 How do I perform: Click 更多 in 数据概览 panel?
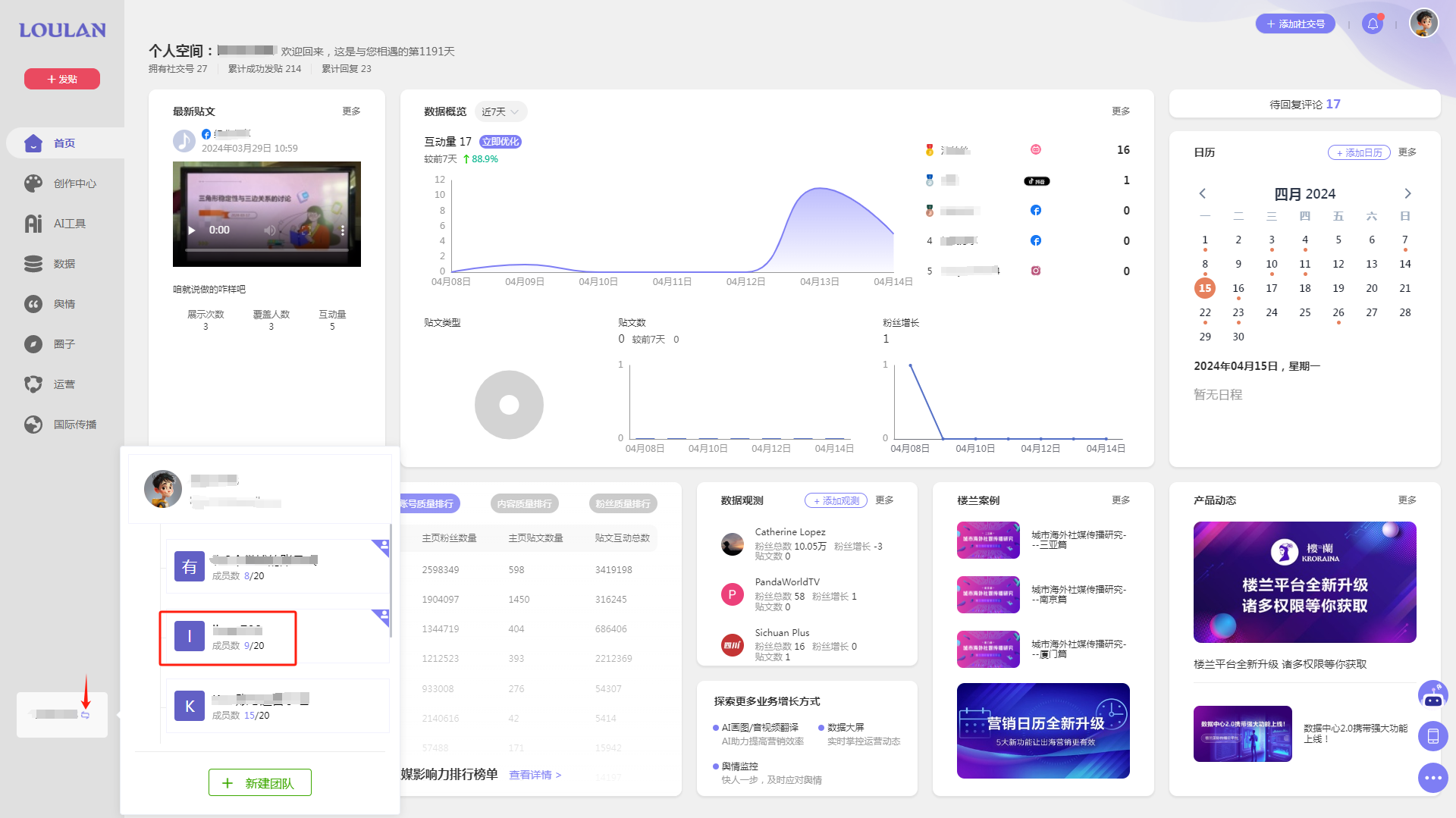(1121, 111)
